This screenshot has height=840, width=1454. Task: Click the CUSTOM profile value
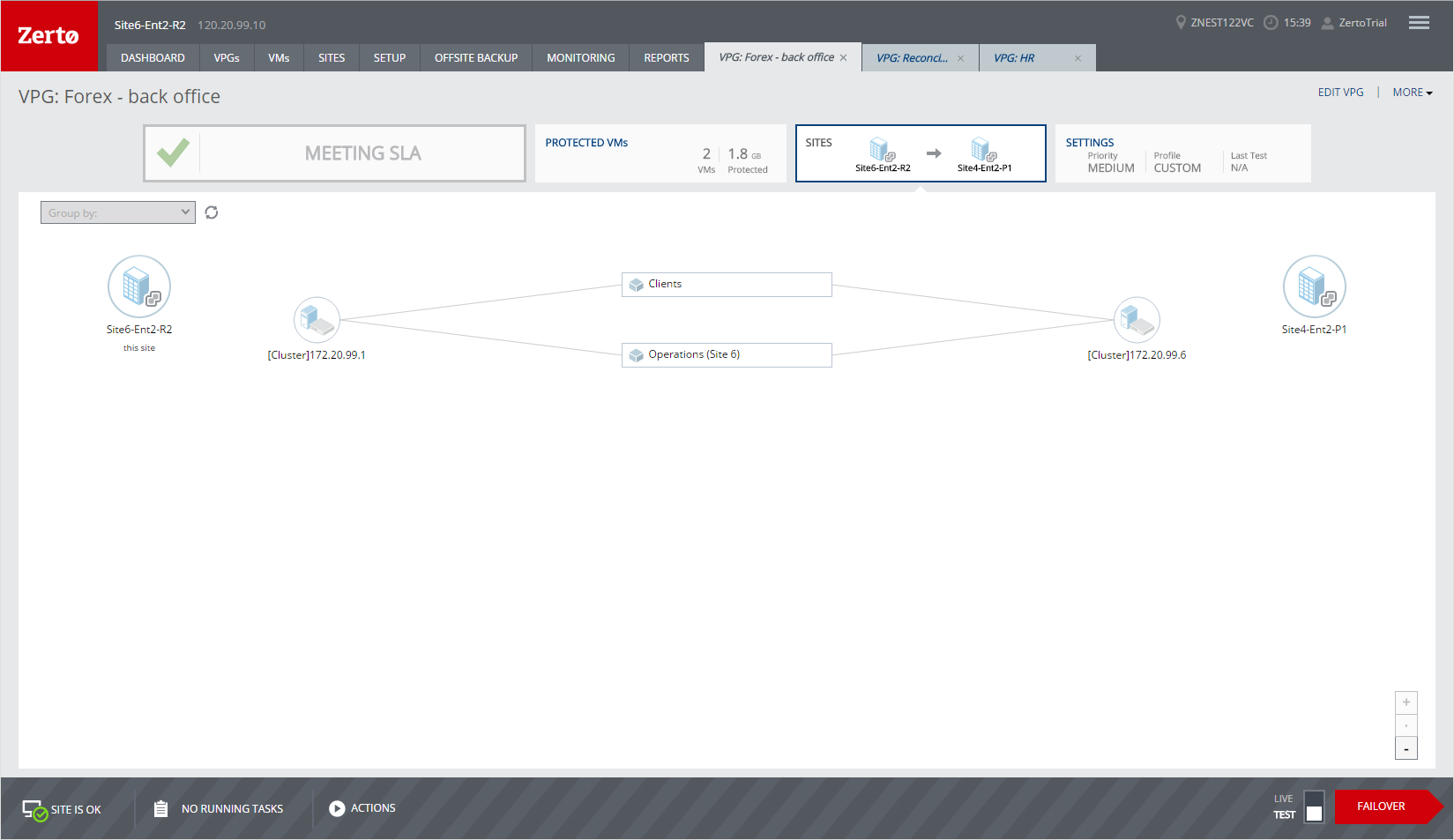point(1177,168)
